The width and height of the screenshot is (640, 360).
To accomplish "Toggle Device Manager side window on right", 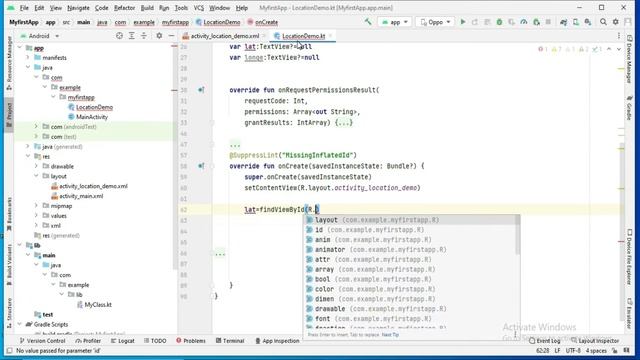I will (629, 59).
